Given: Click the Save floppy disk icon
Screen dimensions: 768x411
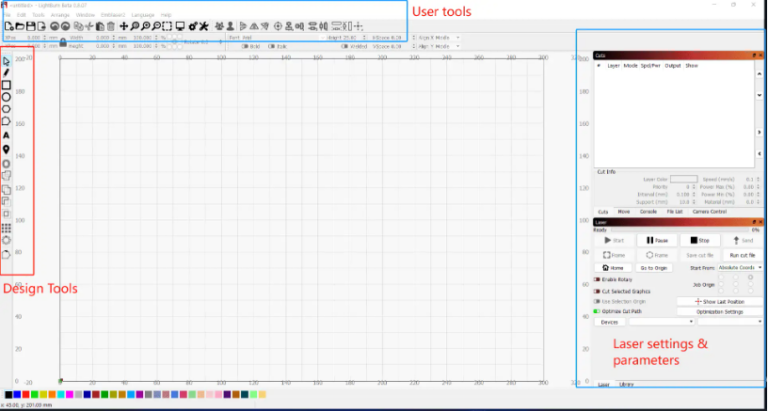Looking at the screenshot, I should pos(31,26).
